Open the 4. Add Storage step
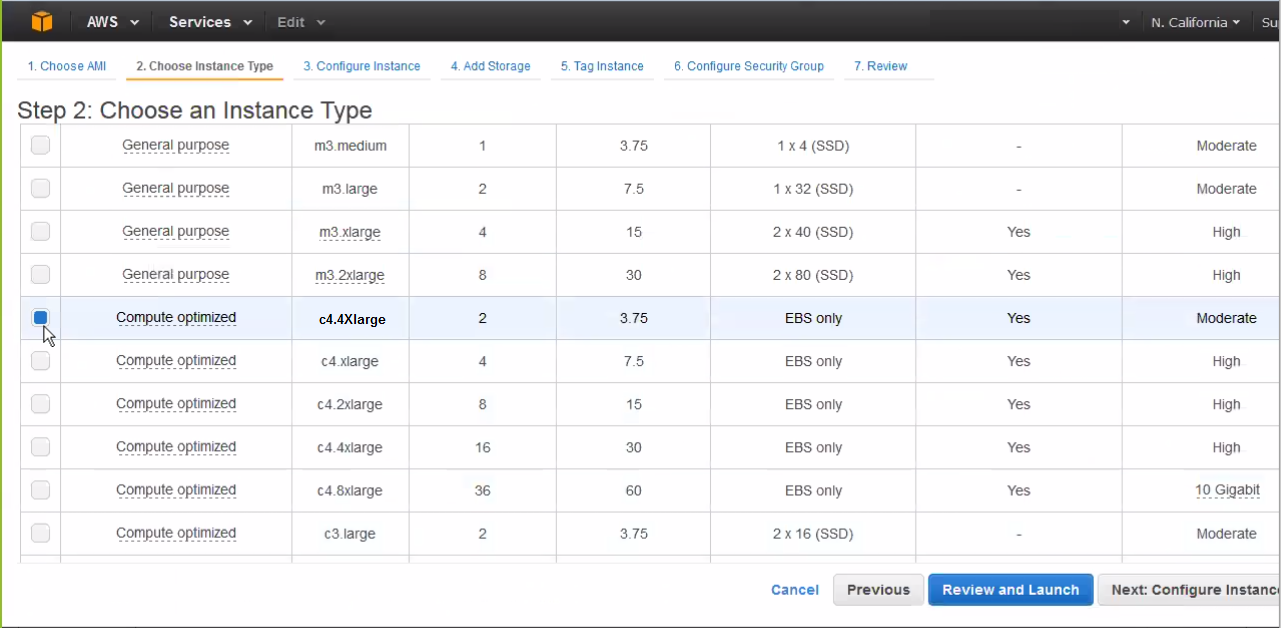This screenshot has width=1281, height=628. [x=490, y=66]
